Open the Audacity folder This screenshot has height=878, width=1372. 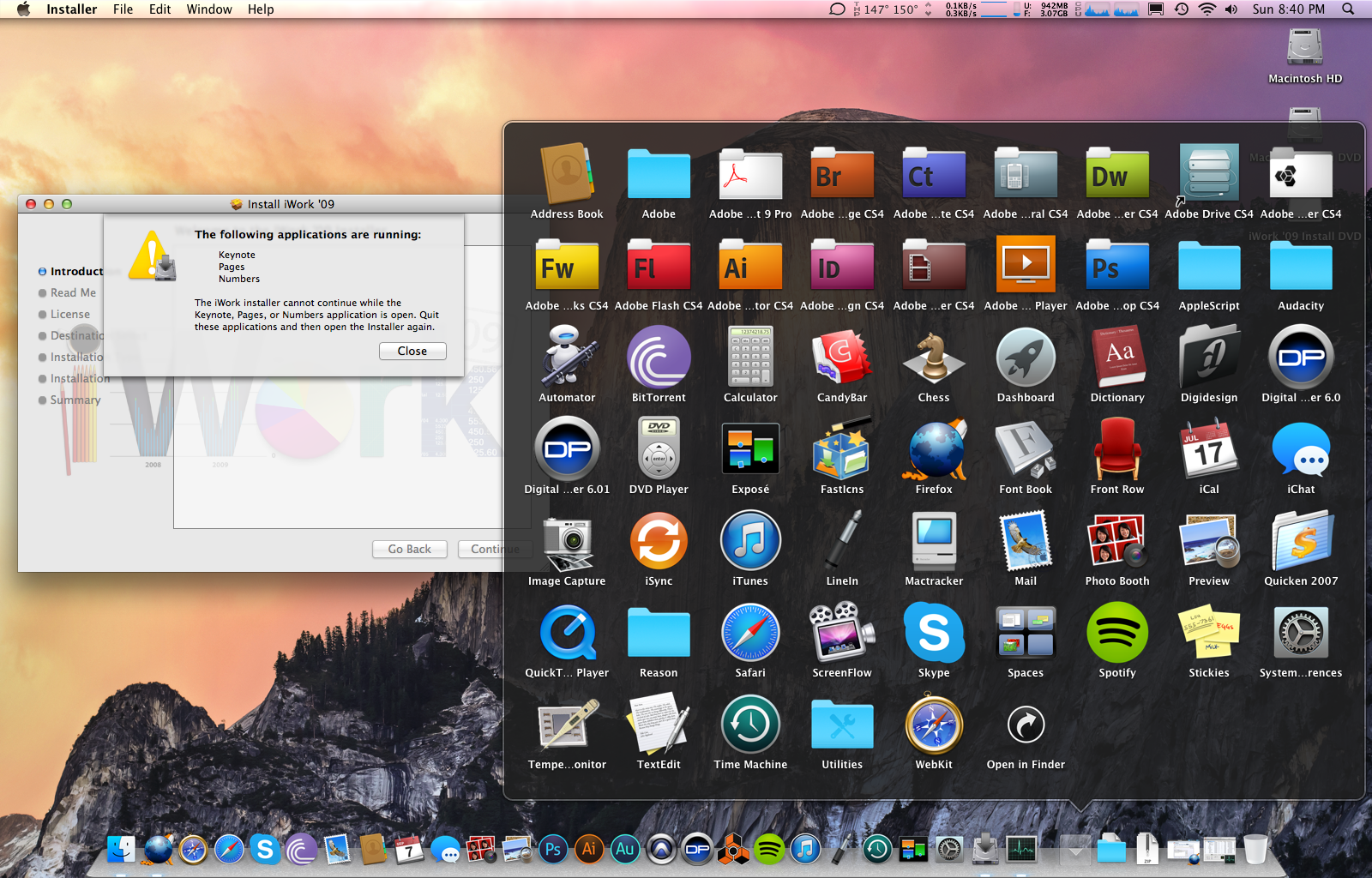click(1301, 266)
